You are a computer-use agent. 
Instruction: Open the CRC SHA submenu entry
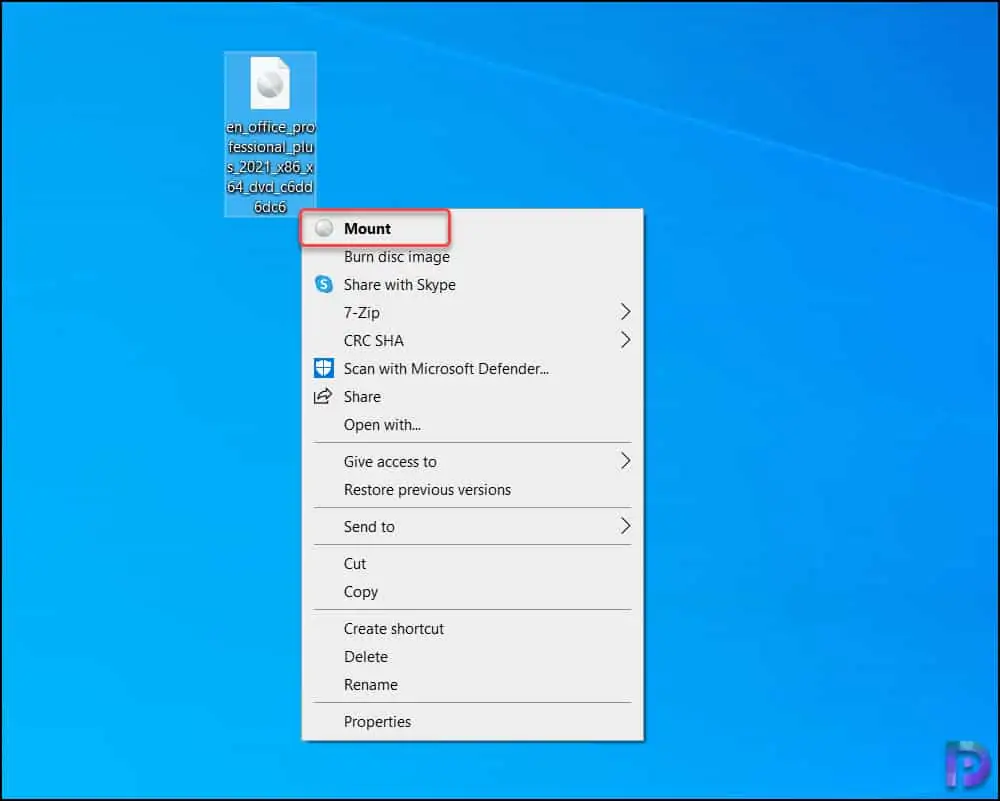[x=472, y=341]
